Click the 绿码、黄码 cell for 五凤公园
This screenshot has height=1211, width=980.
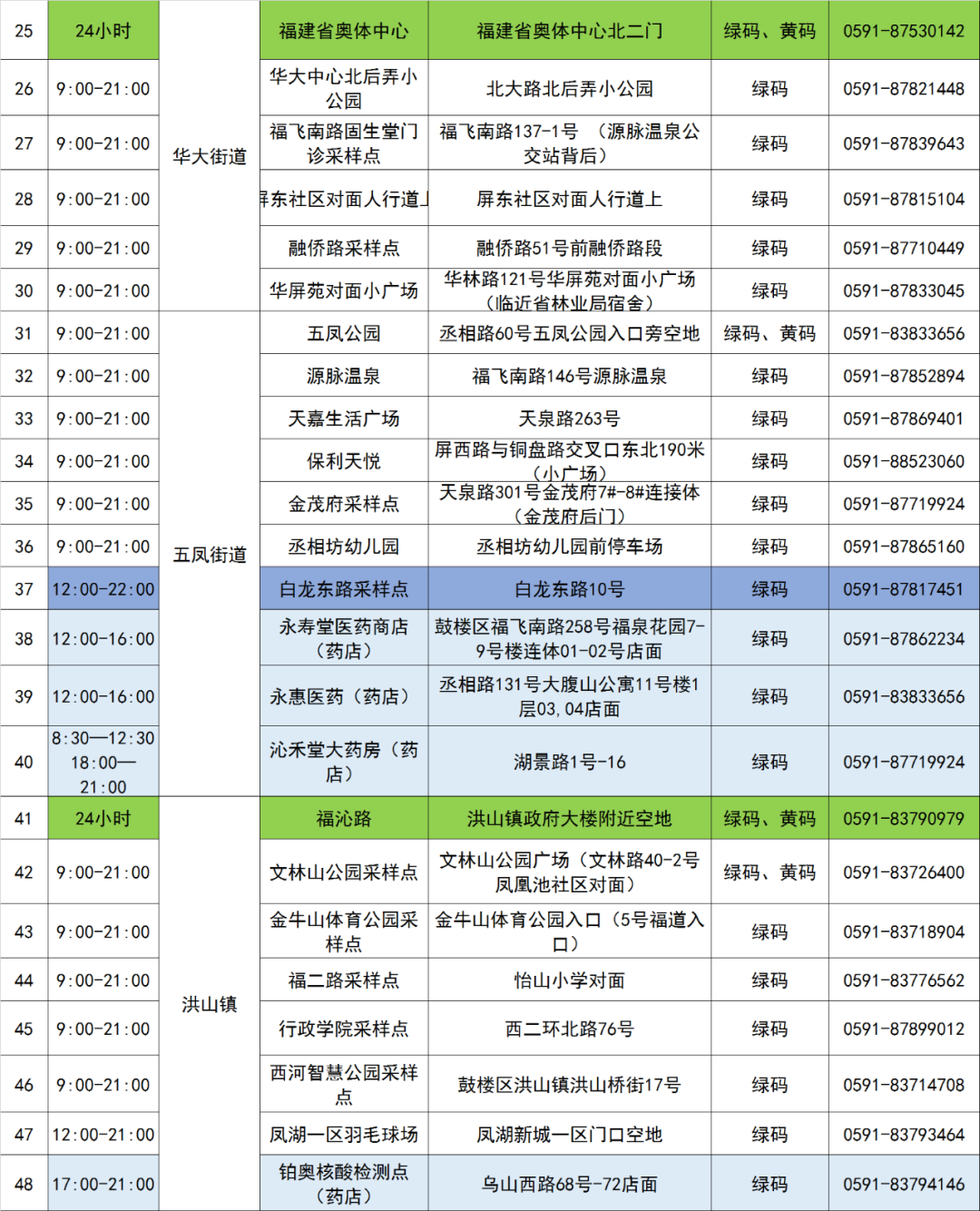pos(769,333)
